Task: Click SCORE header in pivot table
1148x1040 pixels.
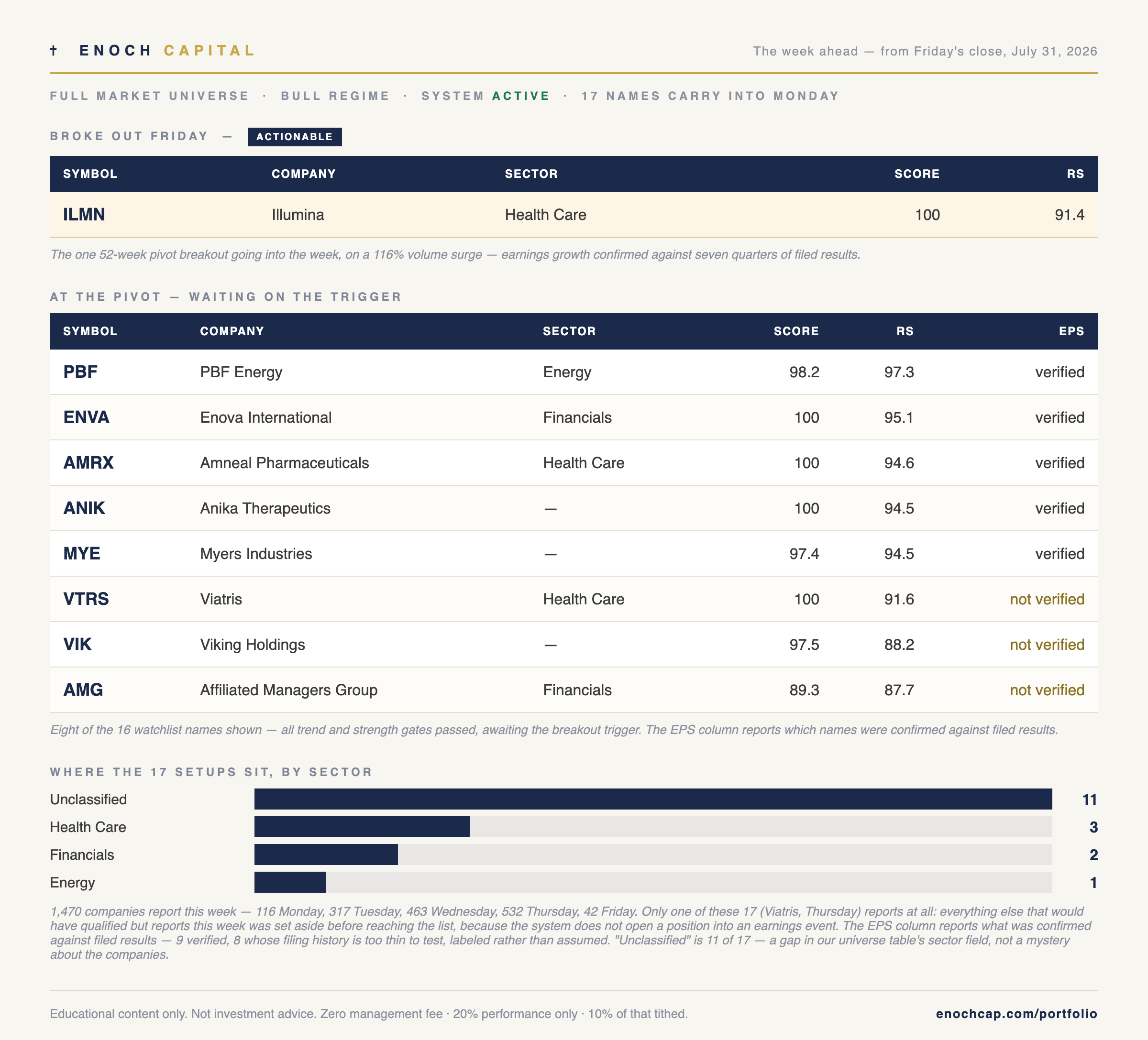Action: click(796, 331)
